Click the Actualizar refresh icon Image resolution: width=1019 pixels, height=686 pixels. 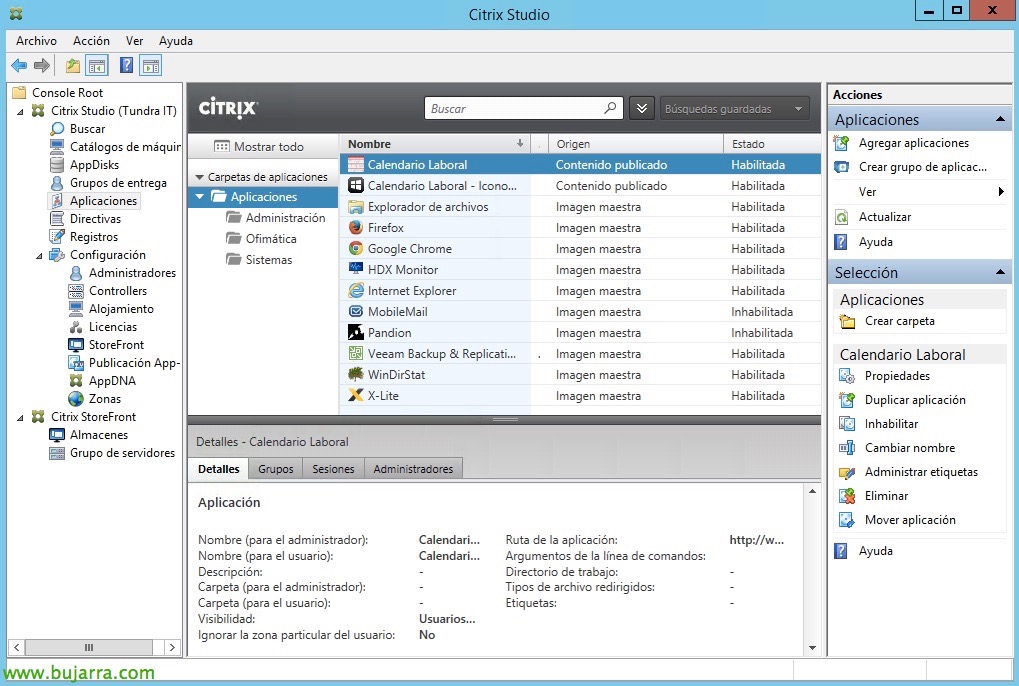pos(842,217)
